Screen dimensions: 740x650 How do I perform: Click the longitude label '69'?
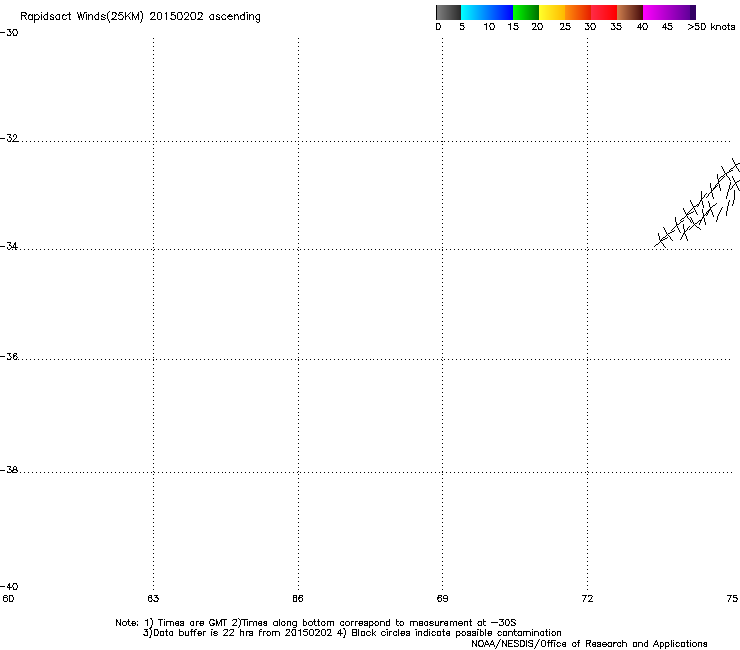click(442, 599)
